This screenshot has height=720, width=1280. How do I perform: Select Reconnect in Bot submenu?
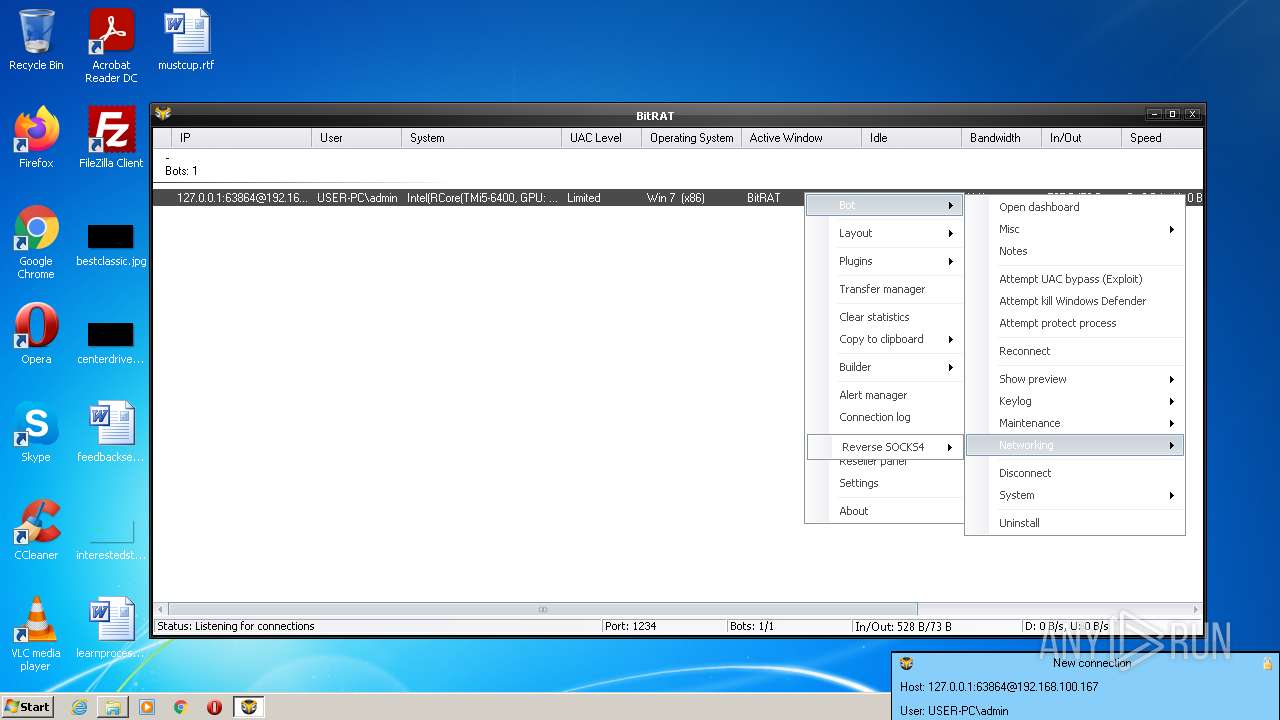(1074, 351)
